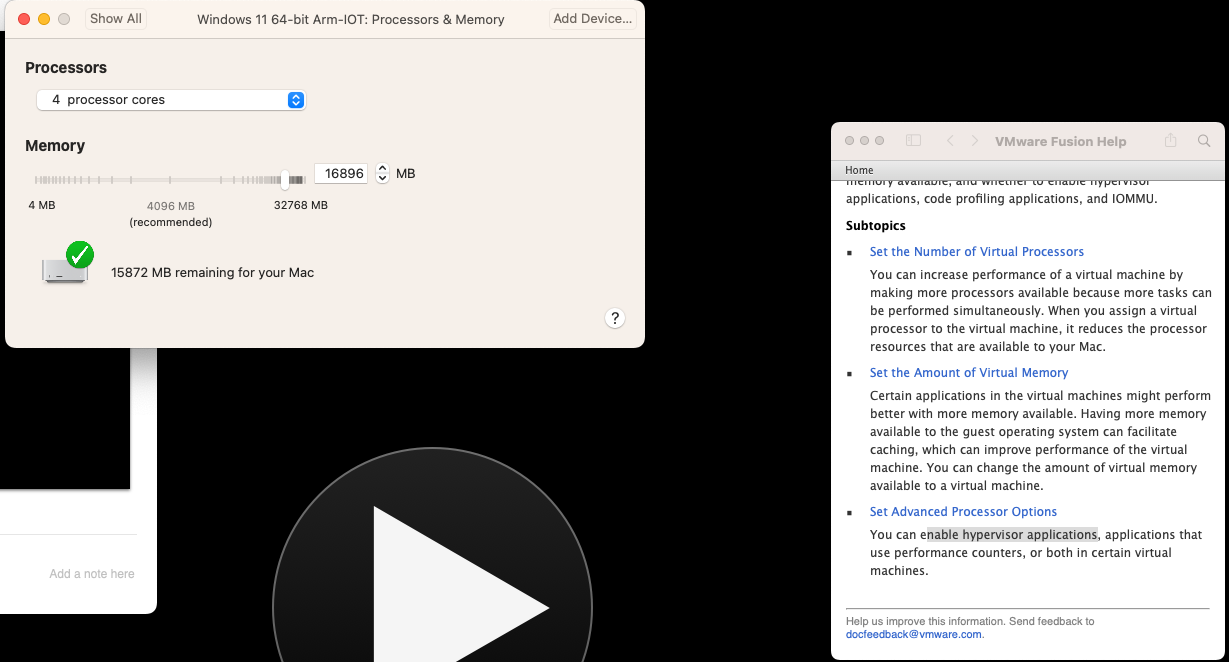Click the Mac memory status checkmark icon
The image size is (1229, 662).
coord(79,255)
